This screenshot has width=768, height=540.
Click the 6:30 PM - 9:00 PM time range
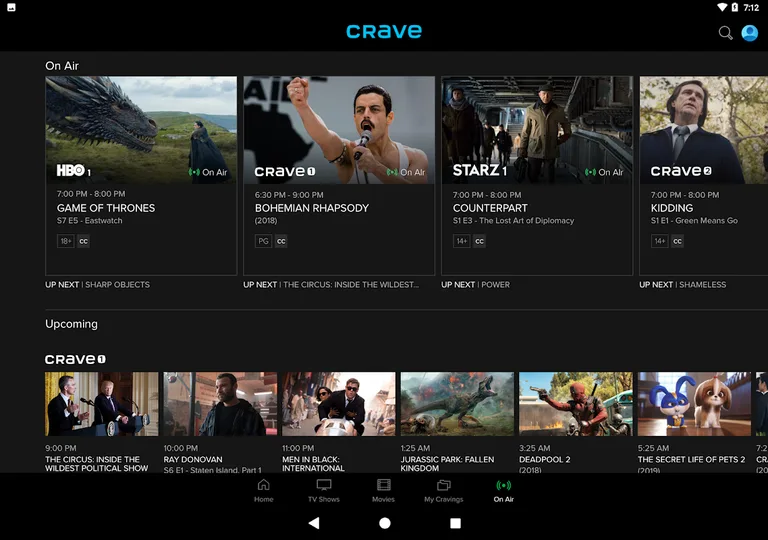289,195
